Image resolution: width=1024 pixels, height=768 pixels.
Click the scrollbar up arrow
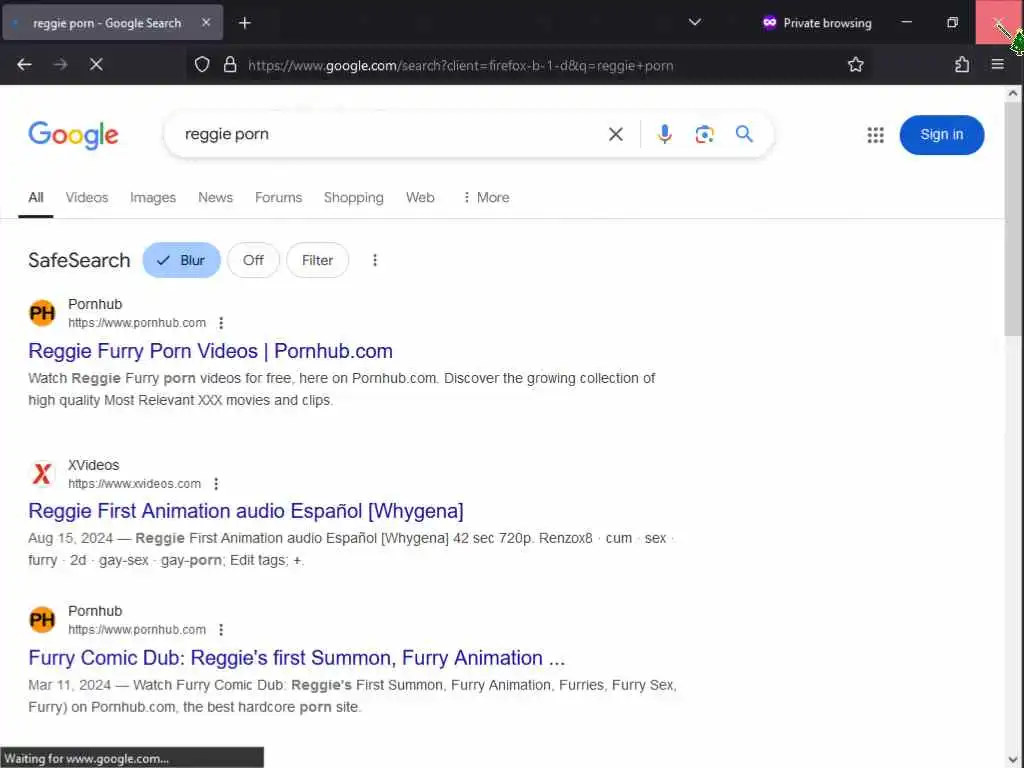pyautogui.click(x=1013, y=93)
